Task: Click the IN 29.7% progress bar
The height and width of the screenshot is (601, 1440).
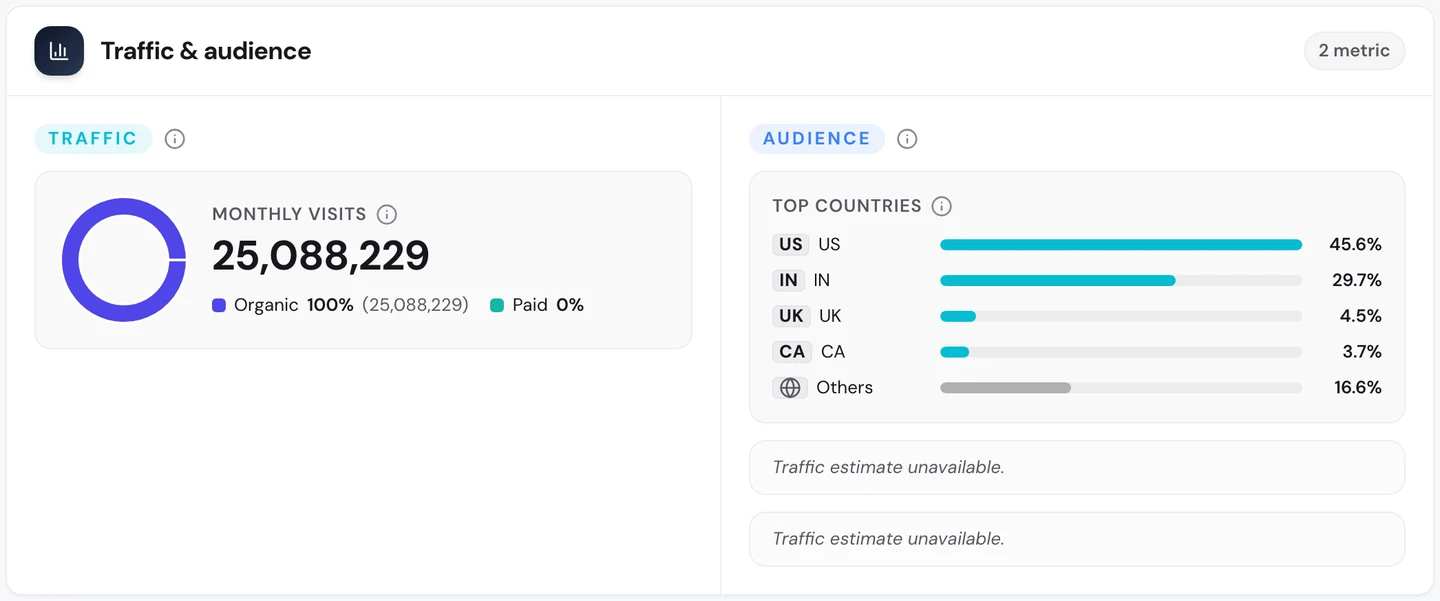Action: pyautogui.click(x=1121, y=281)
